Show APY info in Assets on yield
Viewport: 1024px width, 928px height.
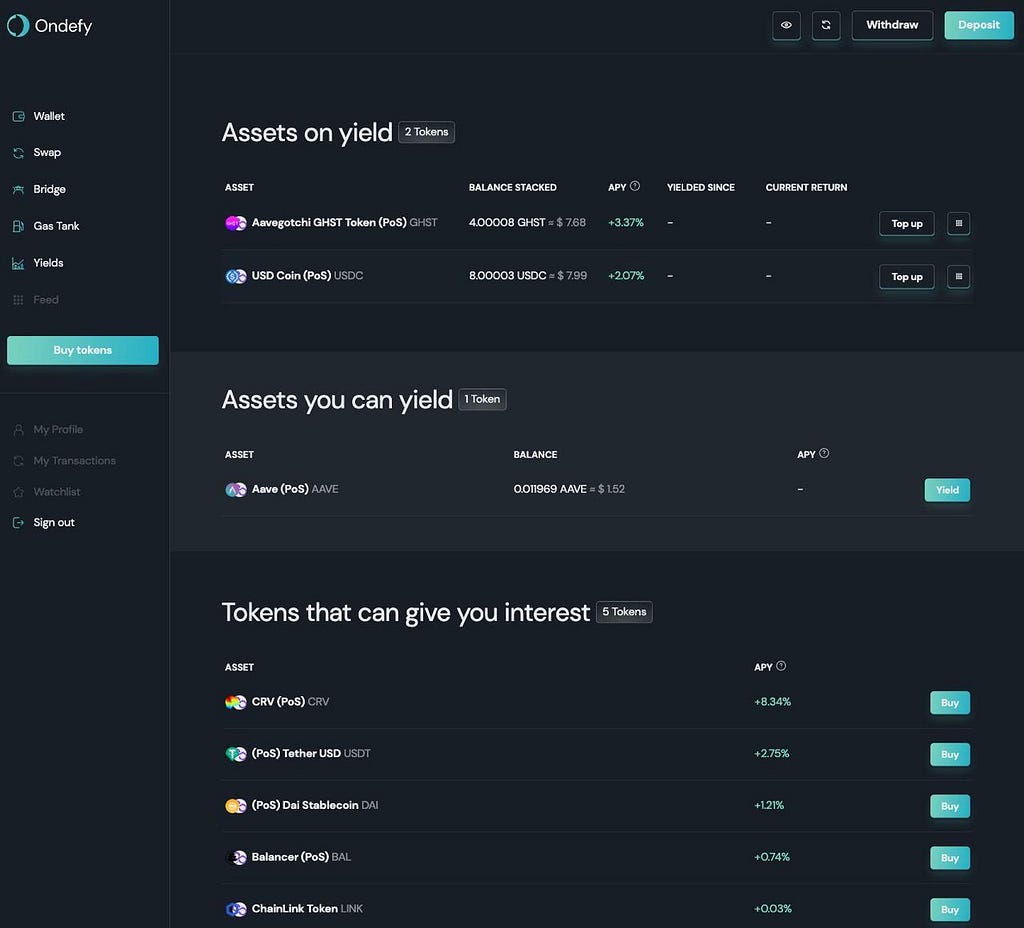point(635,187)
